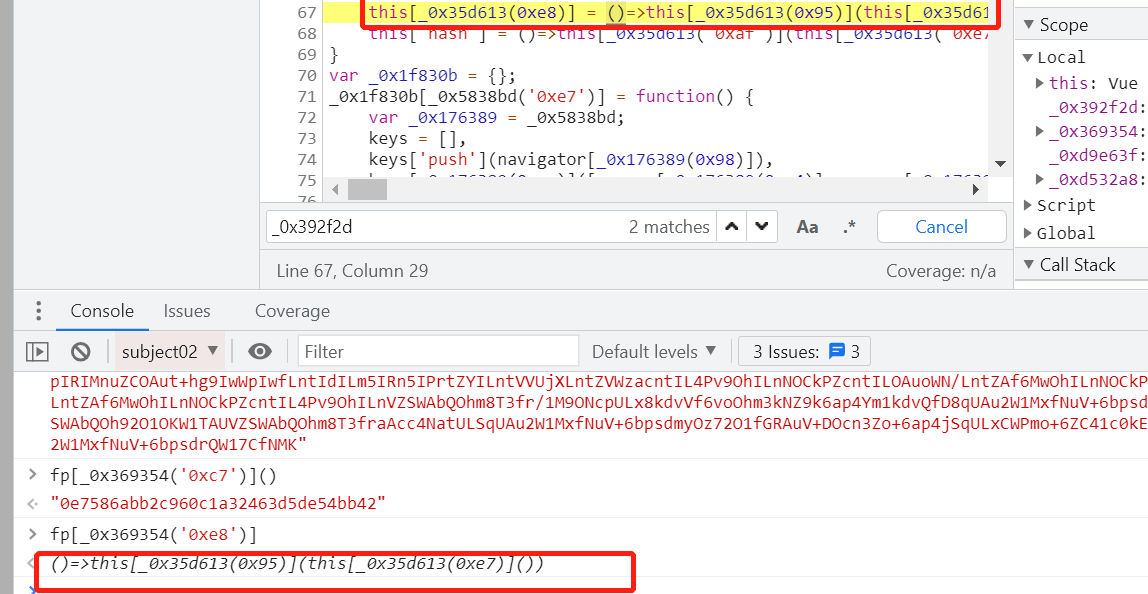This screenshot has height=594, width=1148.
Task: Clear the console output
Action: click(x=81, y=352)
